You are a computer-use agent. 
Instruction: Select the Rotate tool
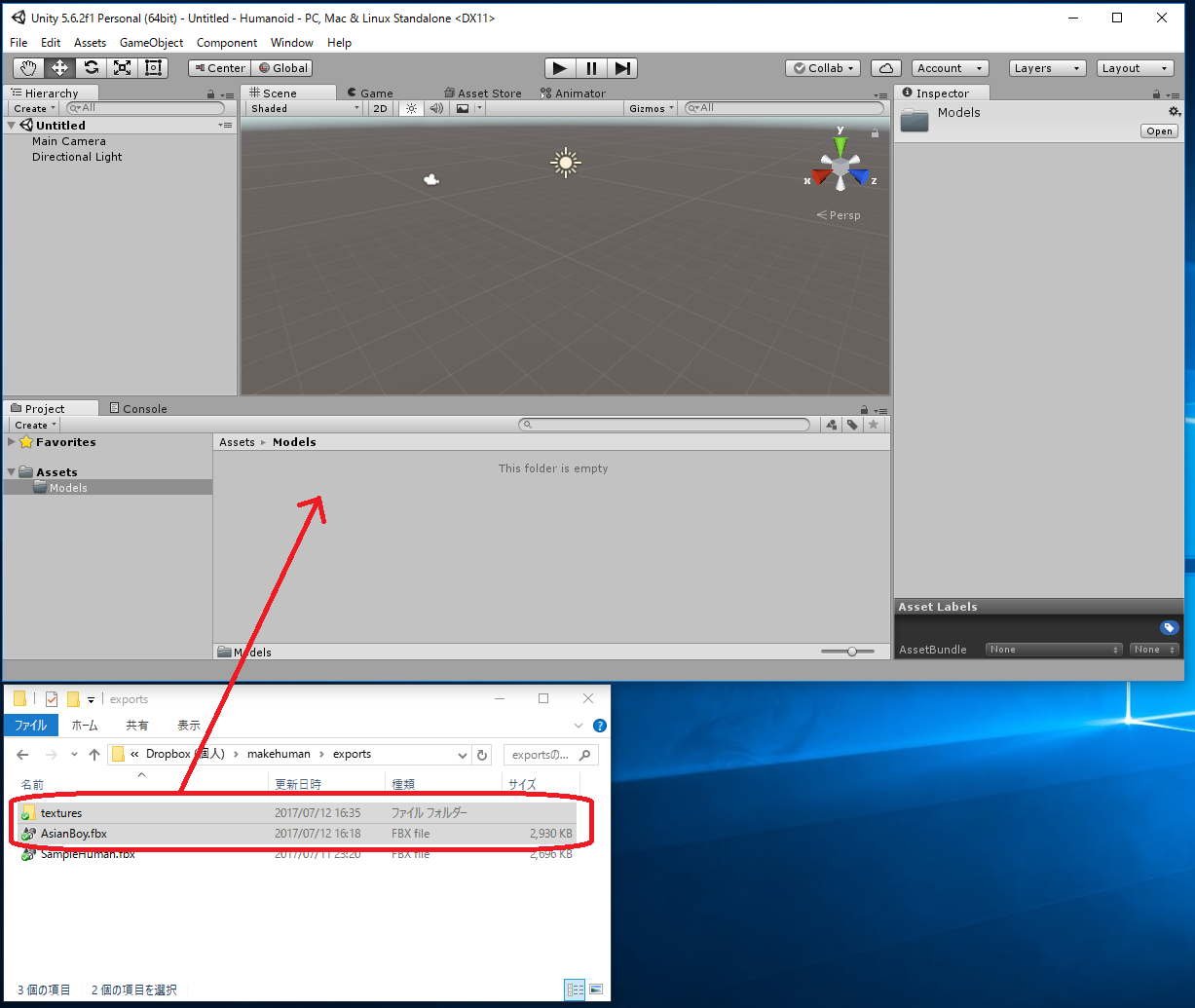click(91, 68)
